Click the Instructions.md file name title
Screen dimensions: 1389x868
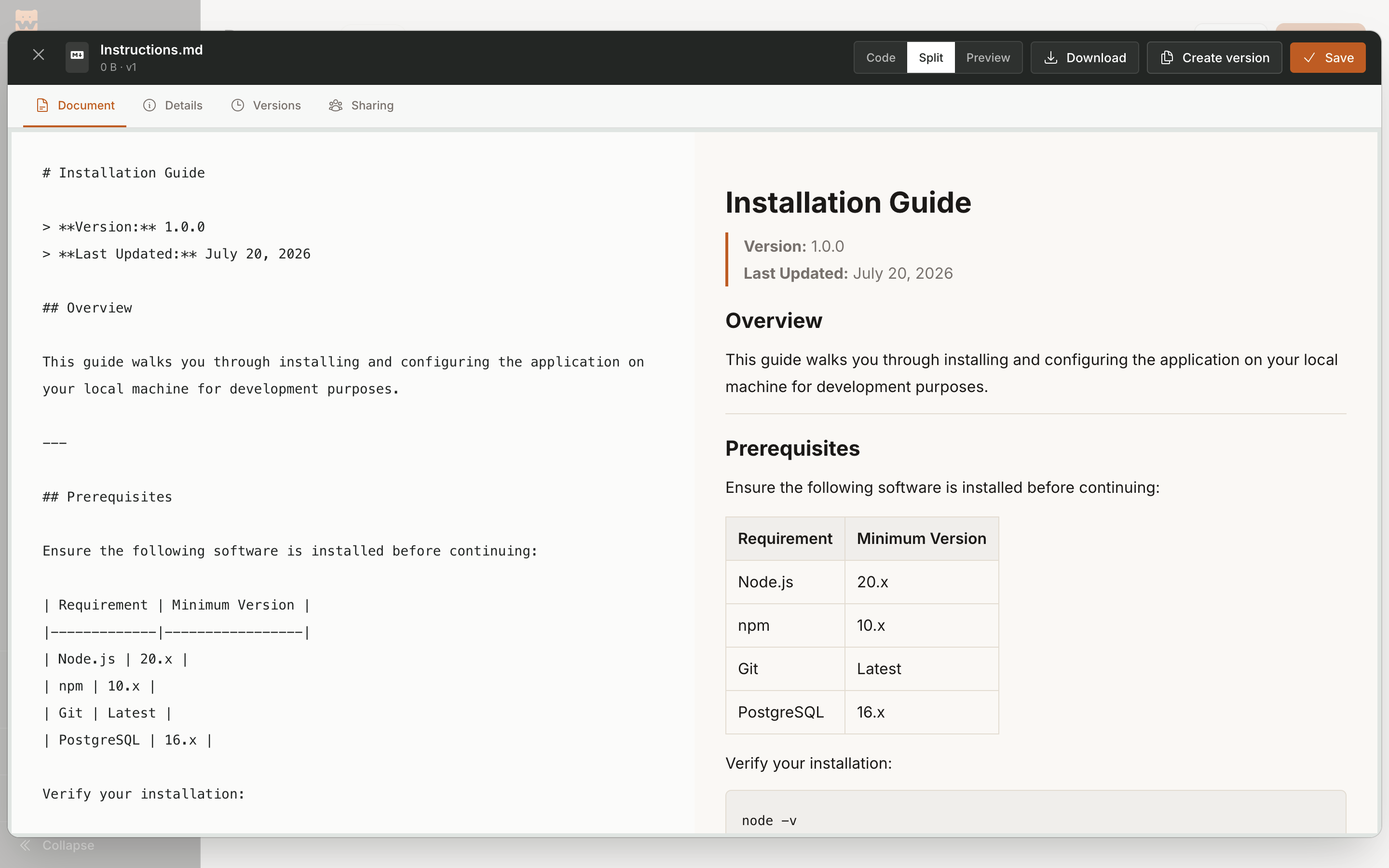pyautogui.click(x=151, y=50)
